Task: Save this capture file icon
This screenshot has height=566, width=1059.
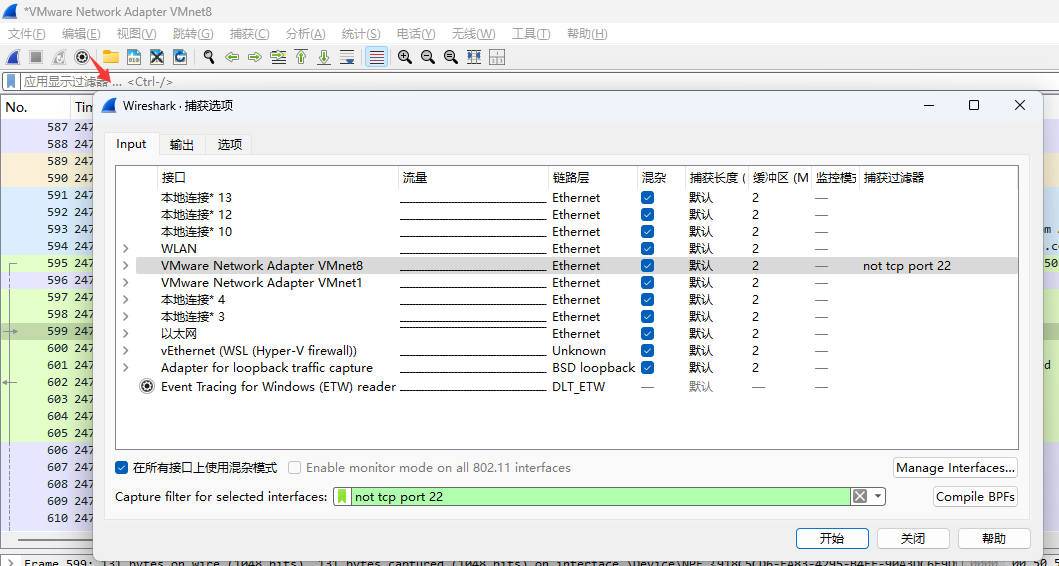Action: (x=134, y=57)
